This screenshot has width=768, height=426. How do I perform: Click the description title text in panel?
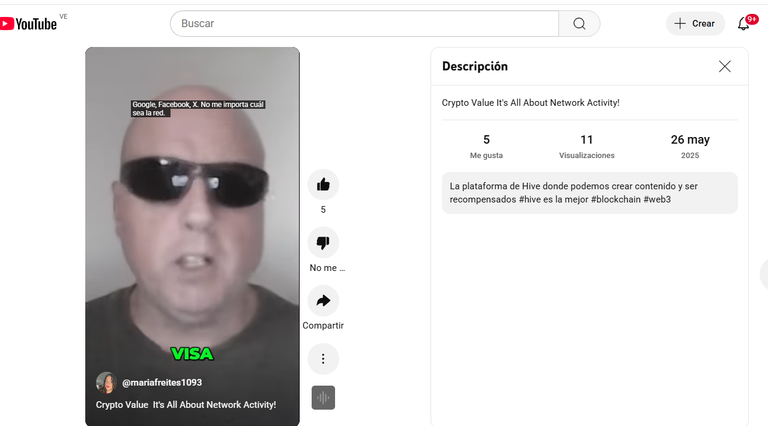[x=530, y=103]
